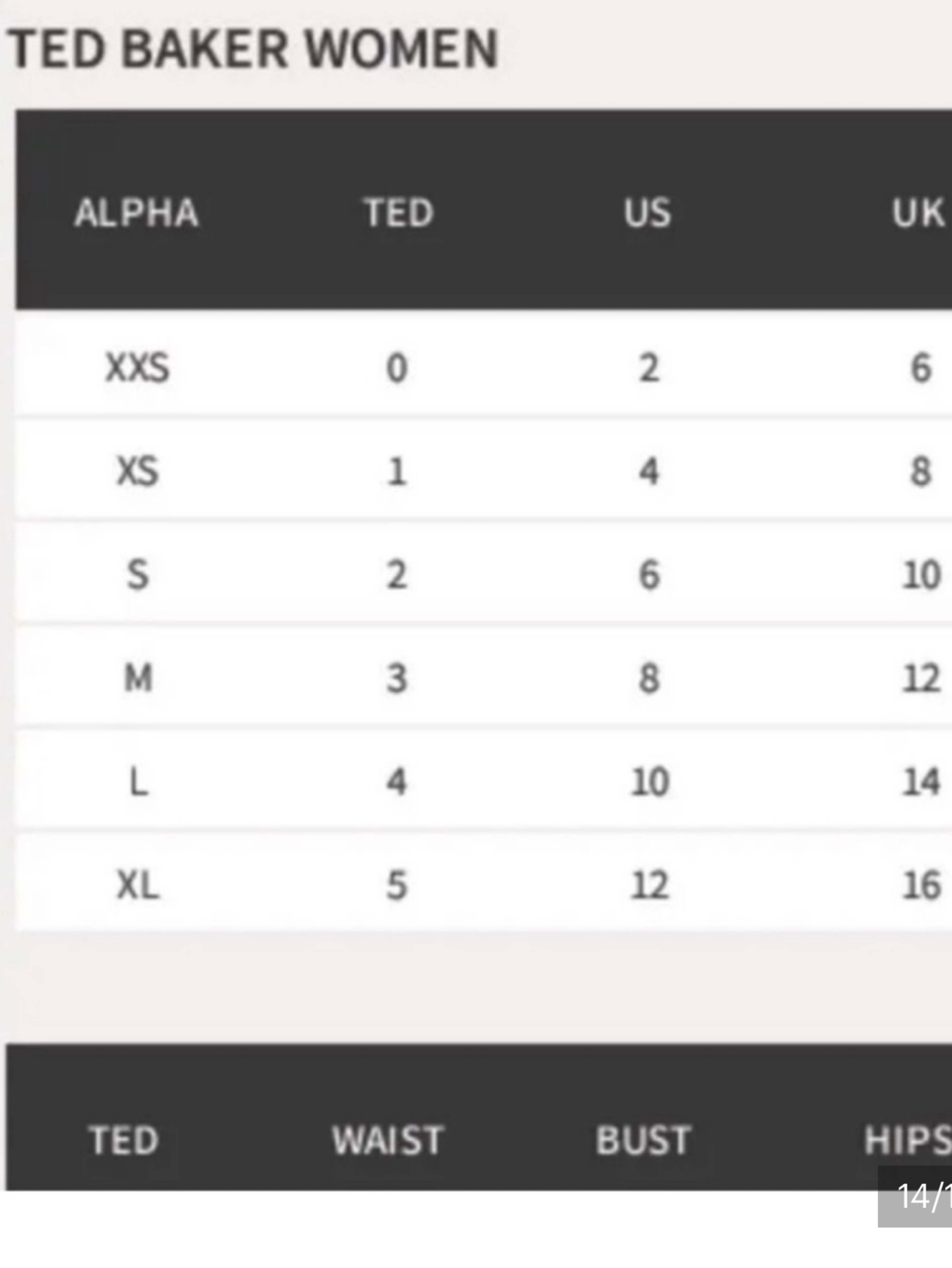Select the M size row label
The height and width of the screenshot is (1268, 952).
click(139, 678)
